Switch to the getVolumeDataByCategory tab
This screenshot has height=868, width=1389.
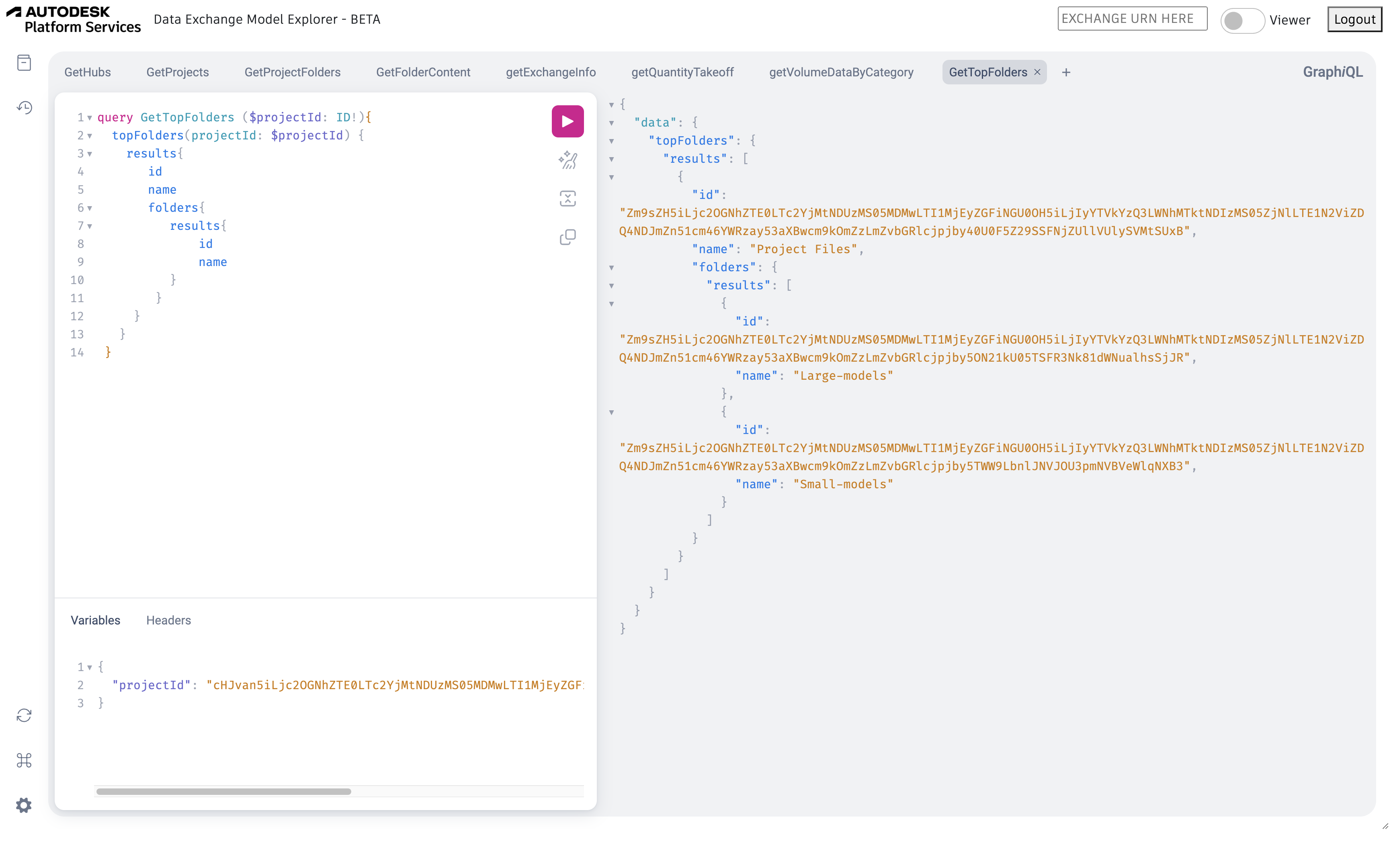click(841, 72)
